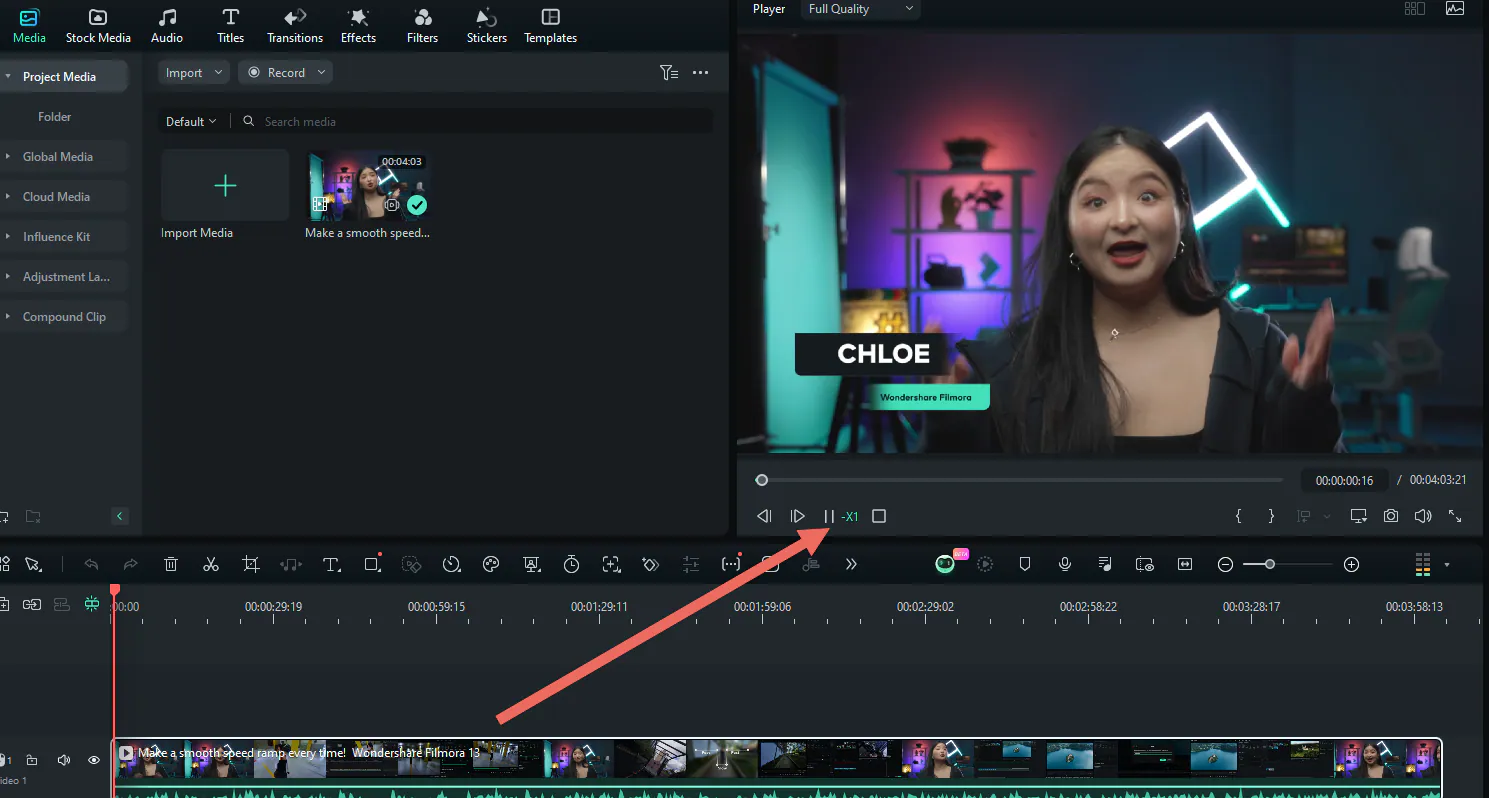The height and width of the screenshot is (798, 1489).
Task: Open the Record dropdown
Action: click(285, 72)
